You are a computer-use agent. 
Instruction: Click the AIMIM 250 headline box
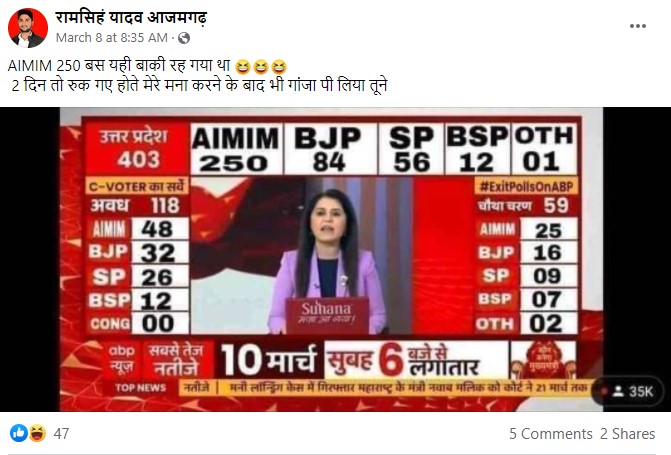pyautogui.click(x=236, y=149)
